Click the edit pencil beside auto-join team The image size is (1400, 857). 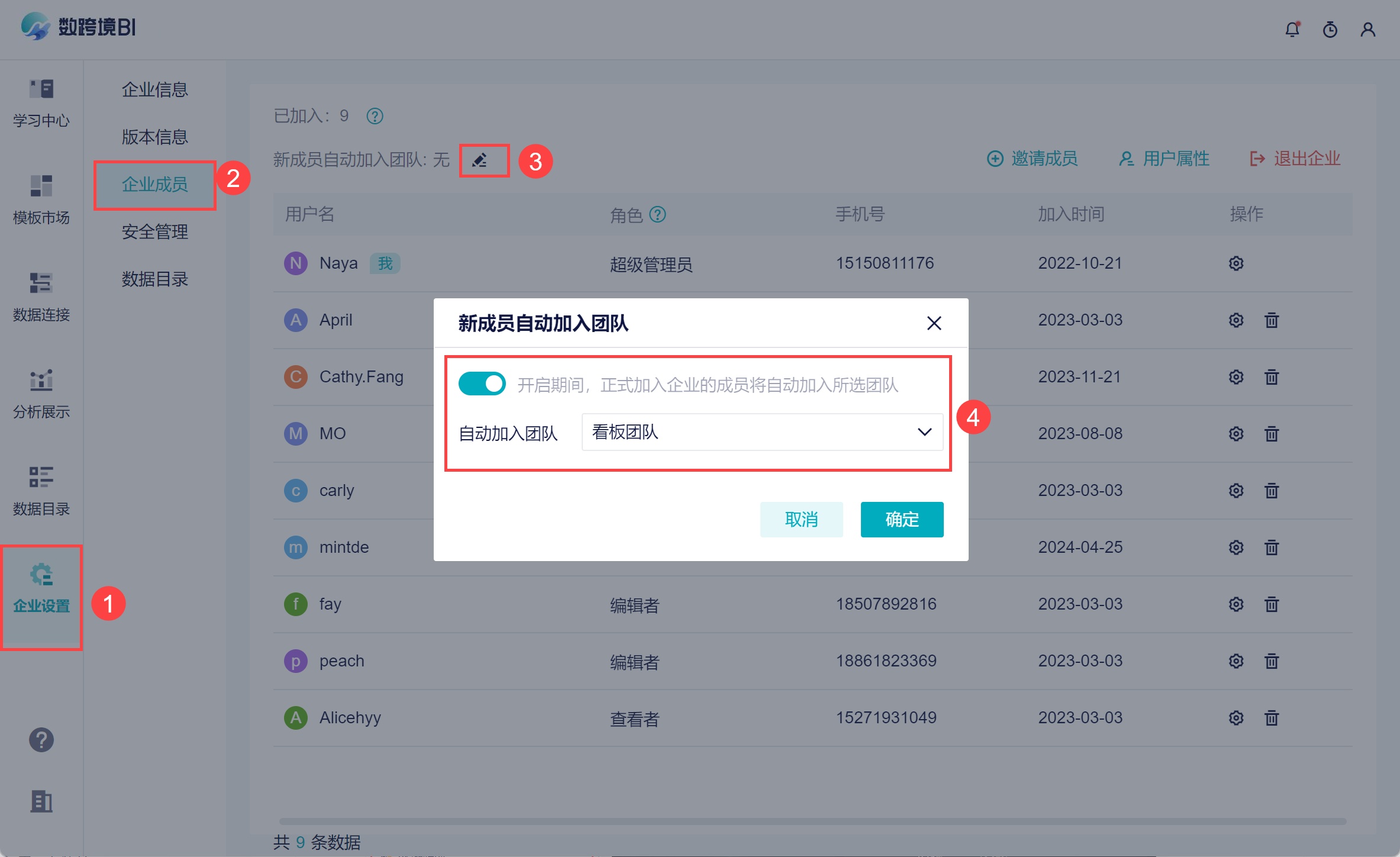480,160
